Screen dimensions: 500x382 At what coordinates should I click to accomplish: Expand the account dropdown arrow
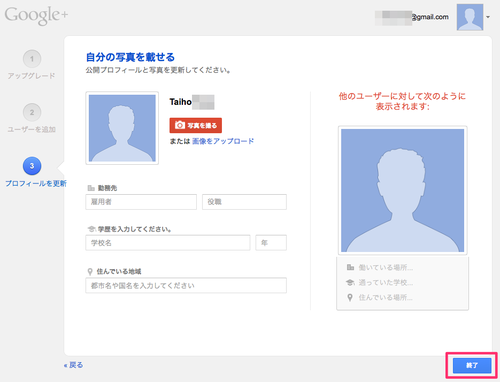click(488, 17)
